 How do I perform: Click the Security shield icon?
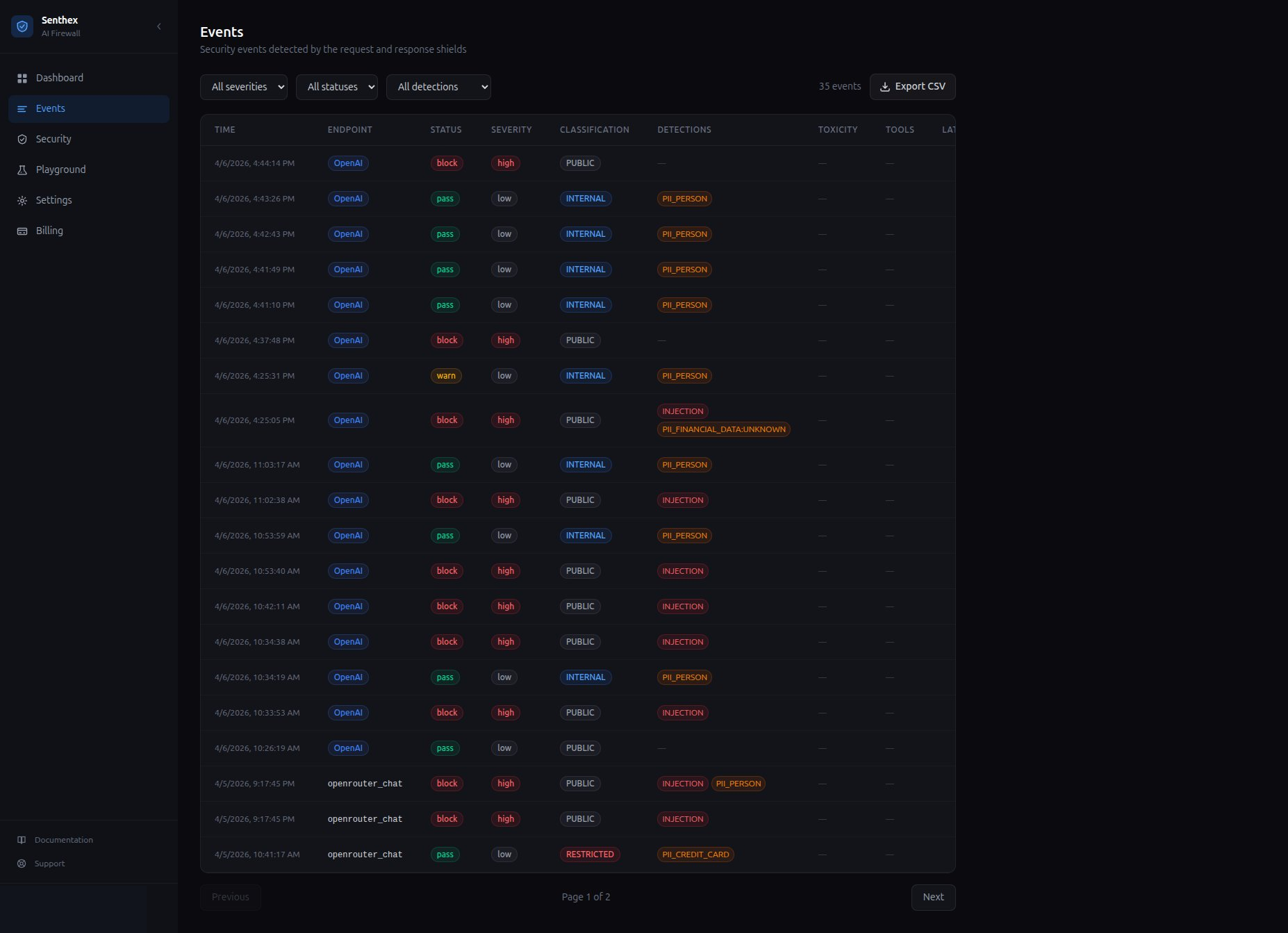pyautogui.click(x=22, y=140)
